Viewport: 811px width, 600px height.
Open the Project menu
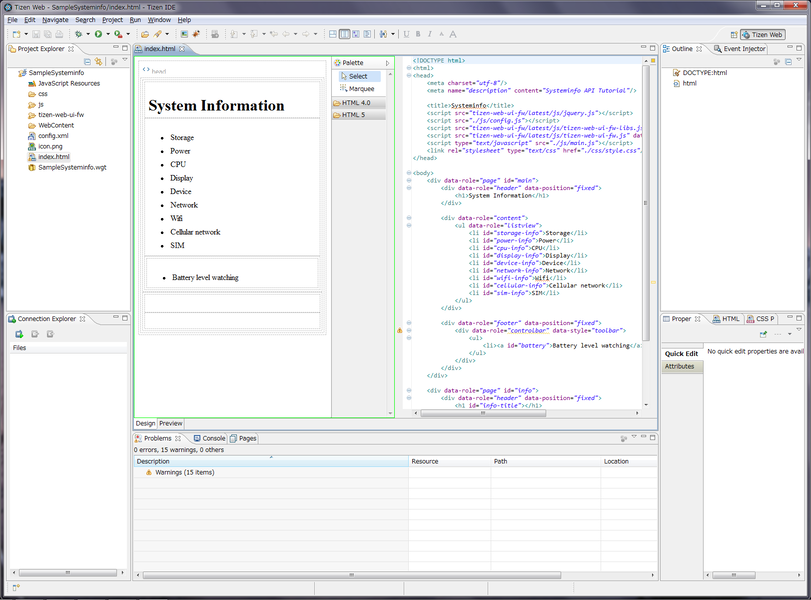click(112, 20)
